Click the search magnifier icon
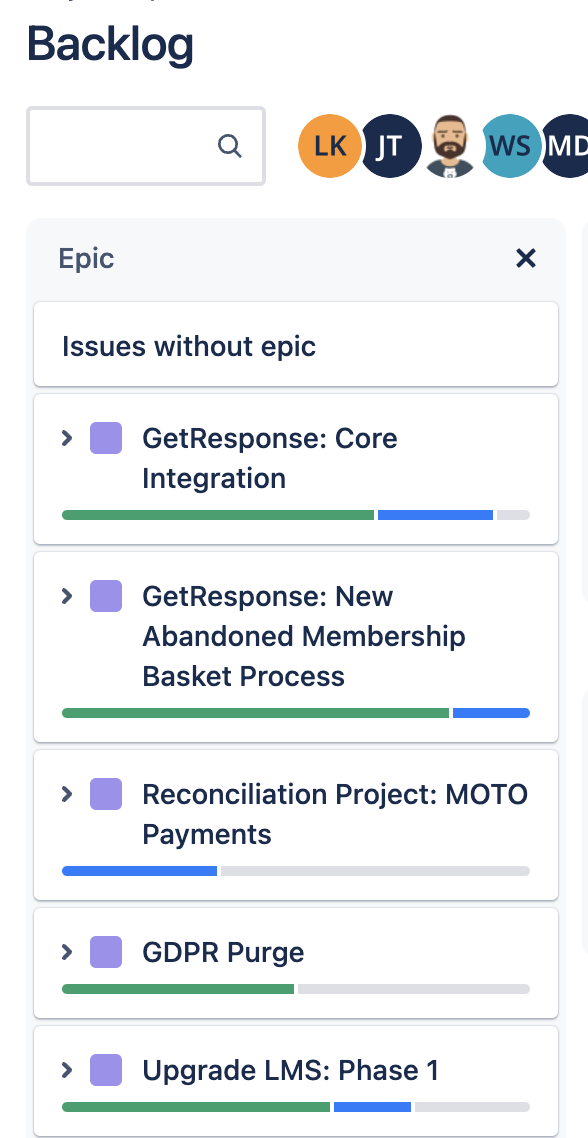The image size is (588, 1138). click(x=229, y=146)
